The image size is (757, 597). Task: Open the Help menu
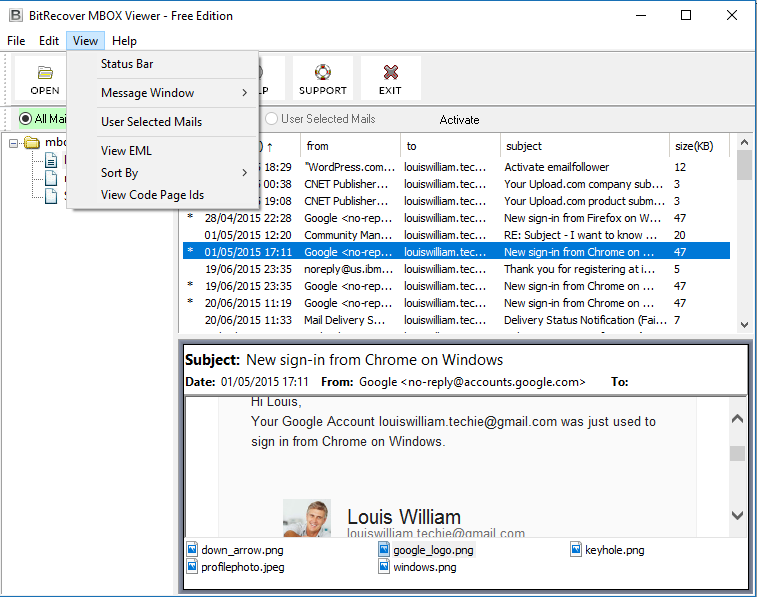point(124,41)
